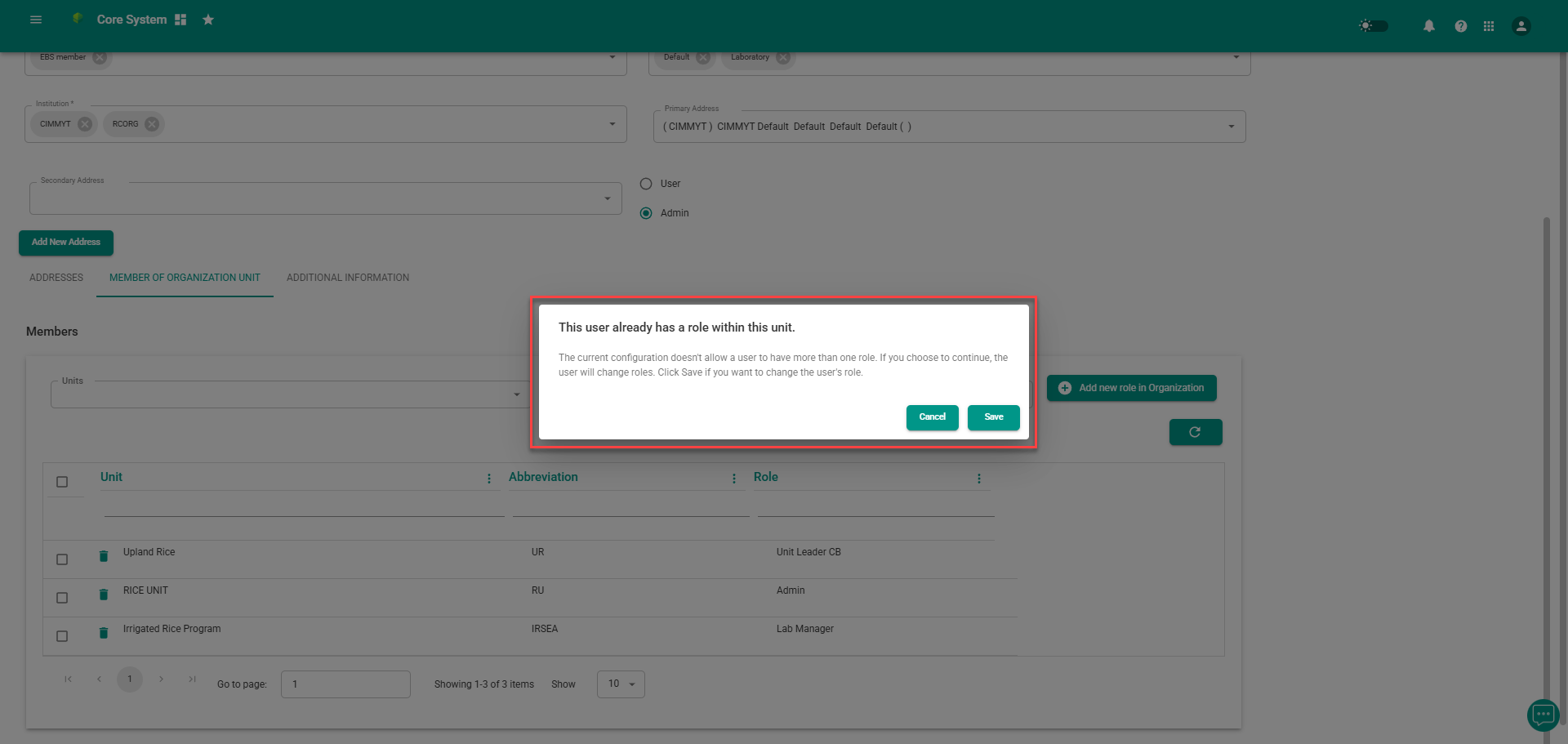Screen dimensions: 1568x744
Task: Open the help question mark icon
Action: [x=1460, y=26]
